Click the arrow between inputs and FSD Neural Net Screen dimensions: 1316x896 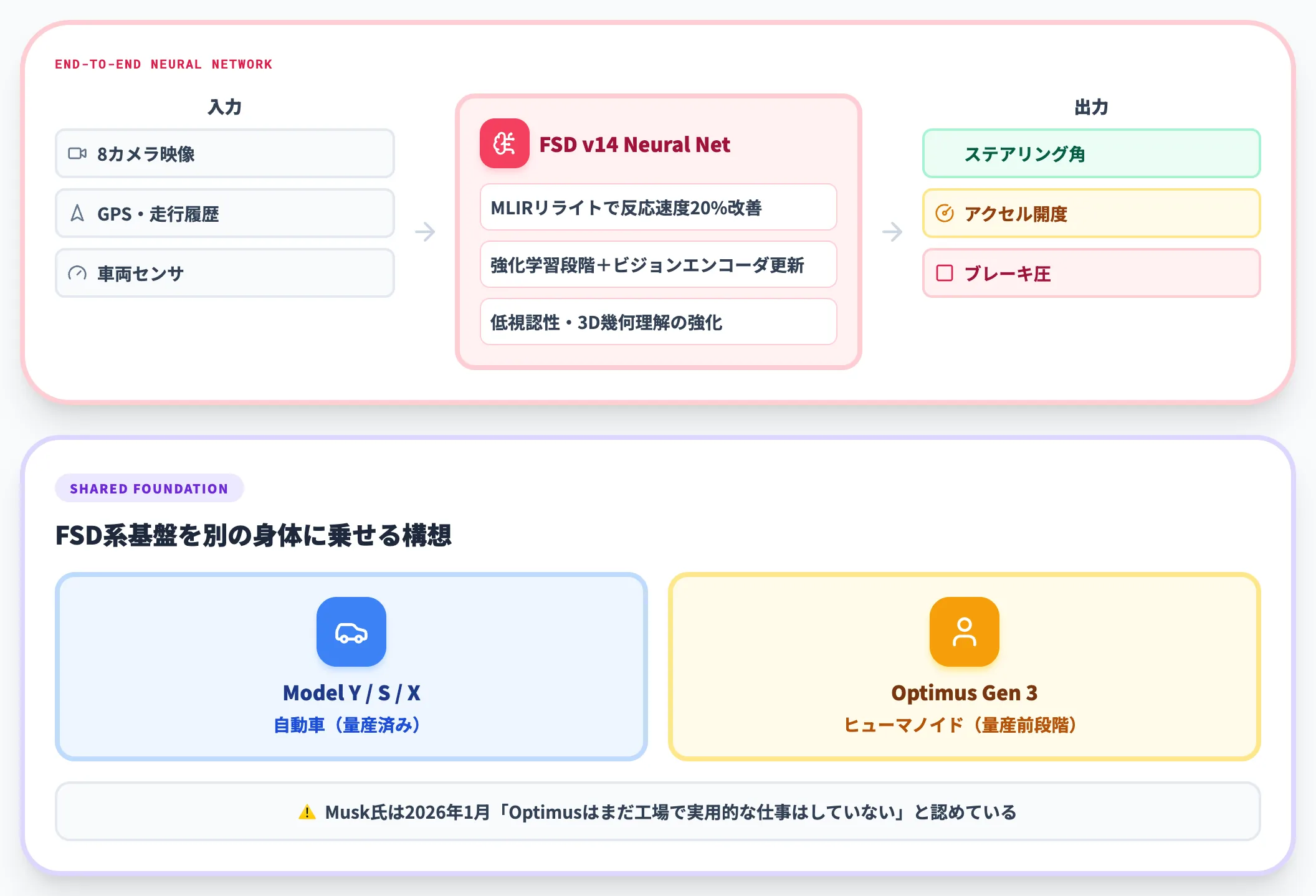tap(425, 232)
